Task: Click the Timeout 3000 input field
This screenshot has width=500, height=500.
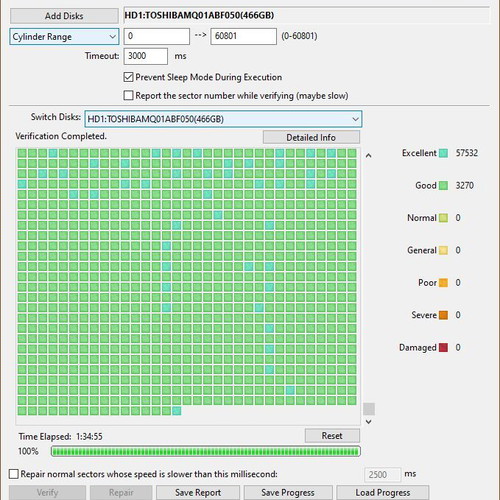Action: [x=146, y=56]
